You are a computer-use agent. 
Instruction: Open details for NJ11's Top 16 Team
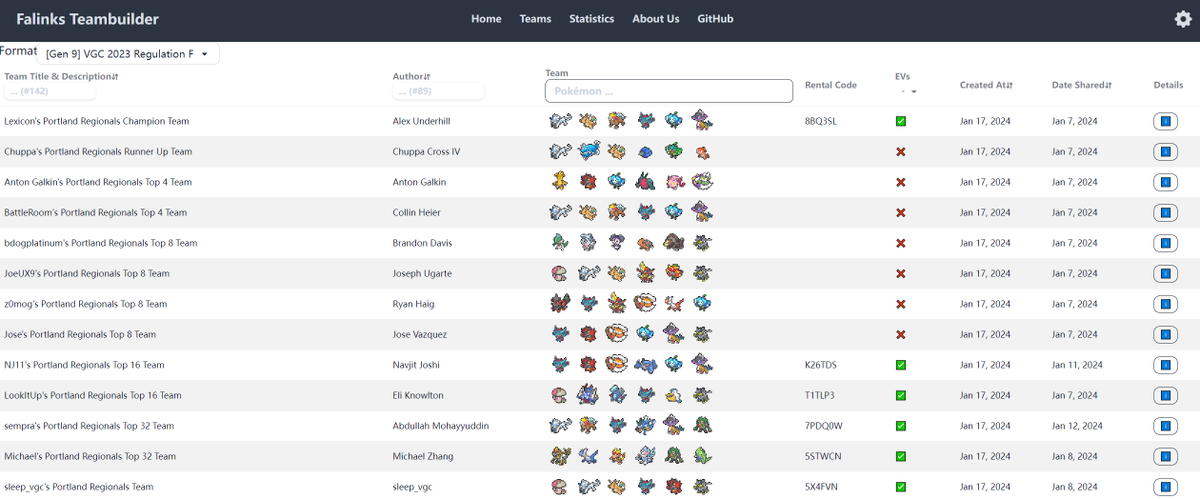coord(1164,365)
